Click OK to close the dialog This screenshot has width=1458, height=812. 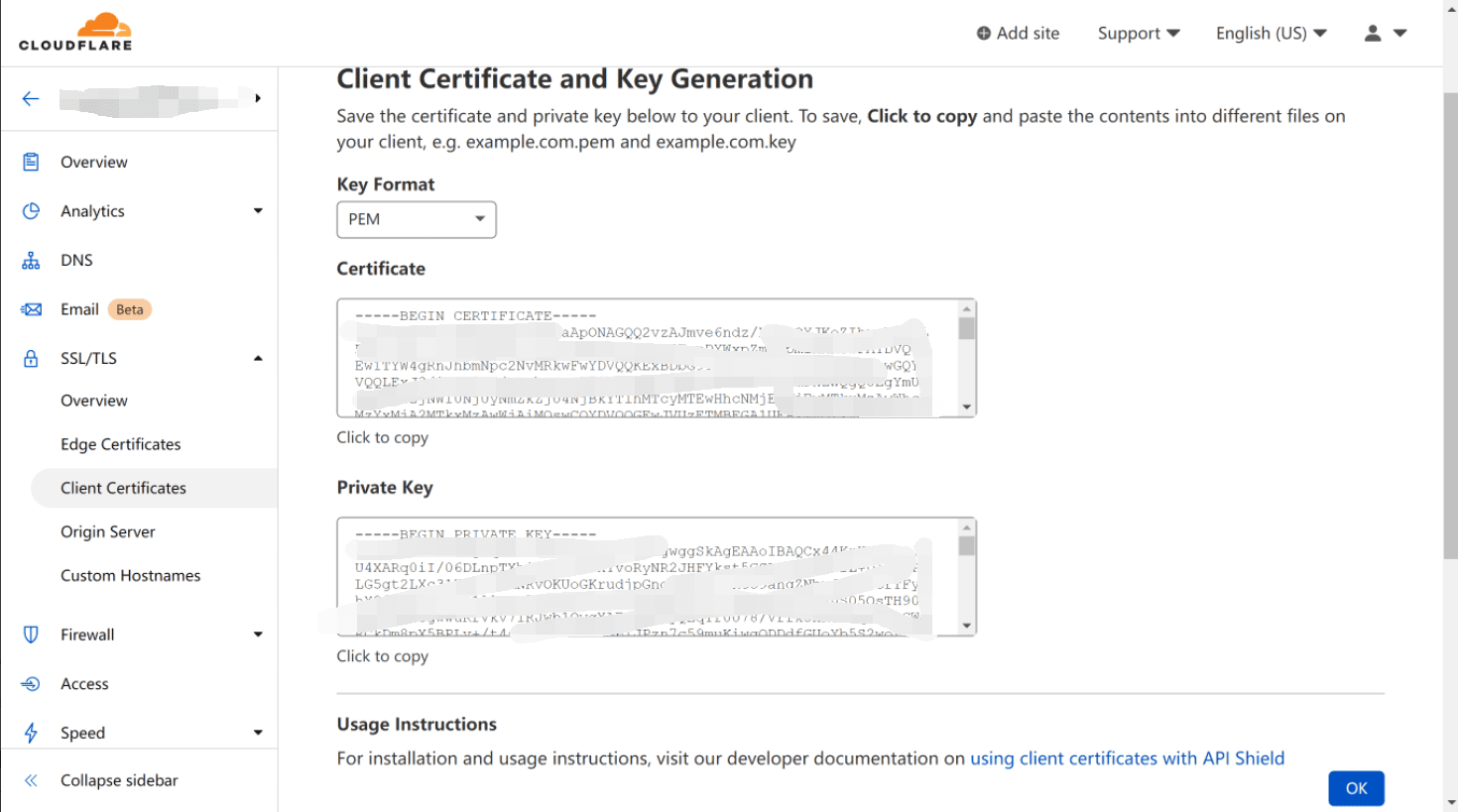tap(1356, 788)
